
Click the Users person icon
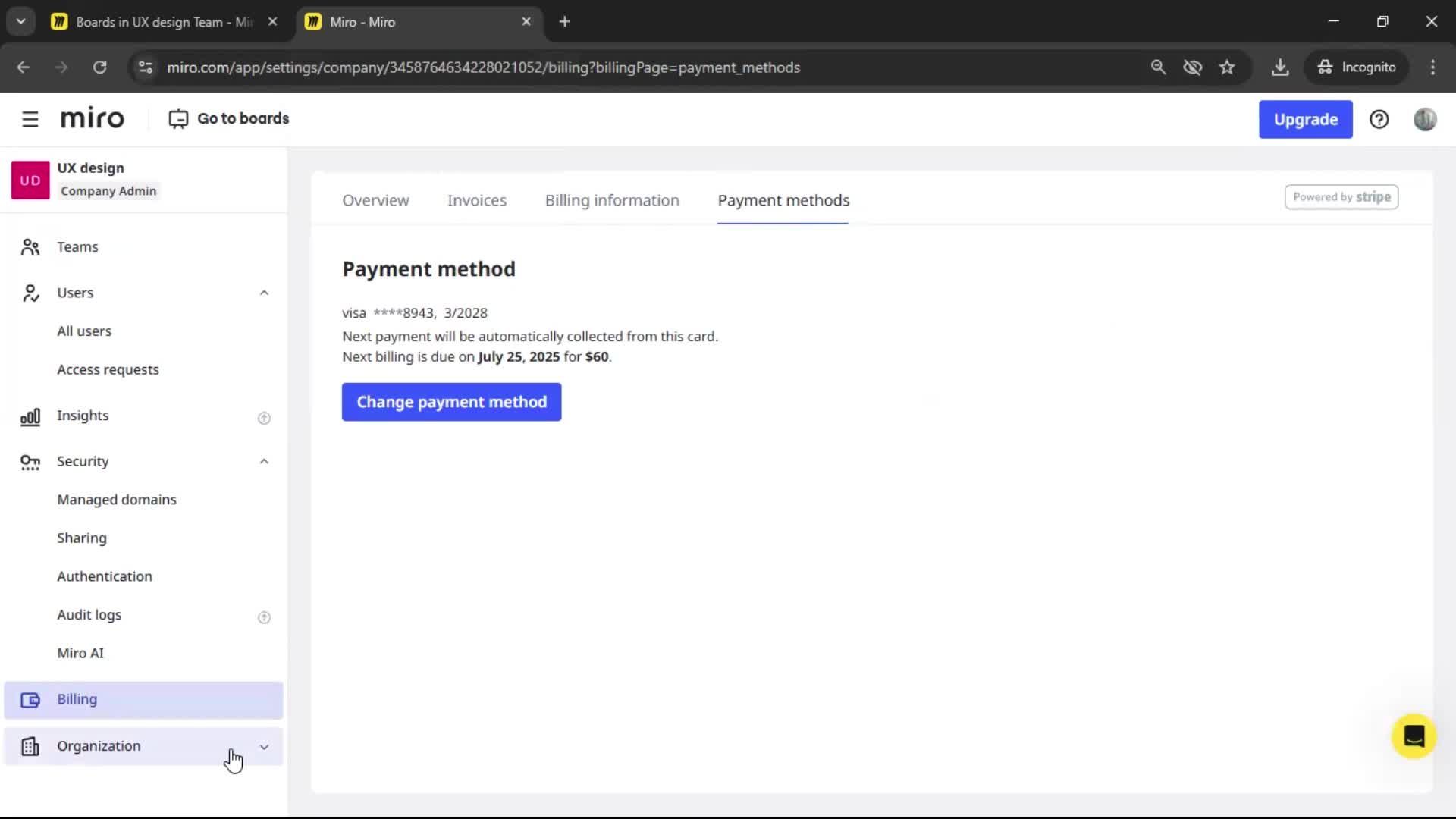pyautogui.click(x=30, y=293)
